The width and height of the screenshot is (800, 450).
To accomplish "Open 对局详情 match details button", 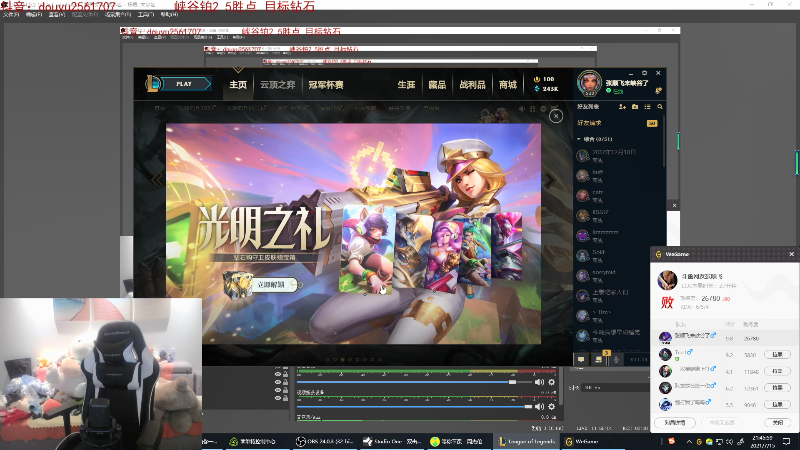I will point(674,422).
